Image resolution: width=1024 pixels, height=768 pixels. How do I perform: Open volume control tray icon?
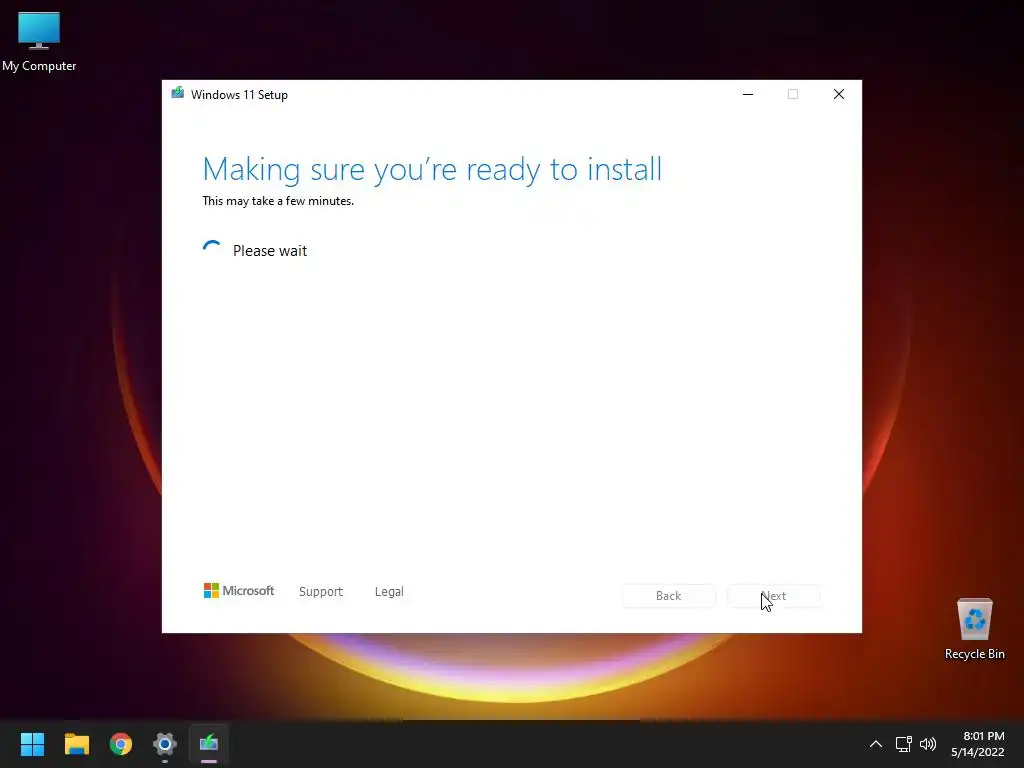coord(927,744)
